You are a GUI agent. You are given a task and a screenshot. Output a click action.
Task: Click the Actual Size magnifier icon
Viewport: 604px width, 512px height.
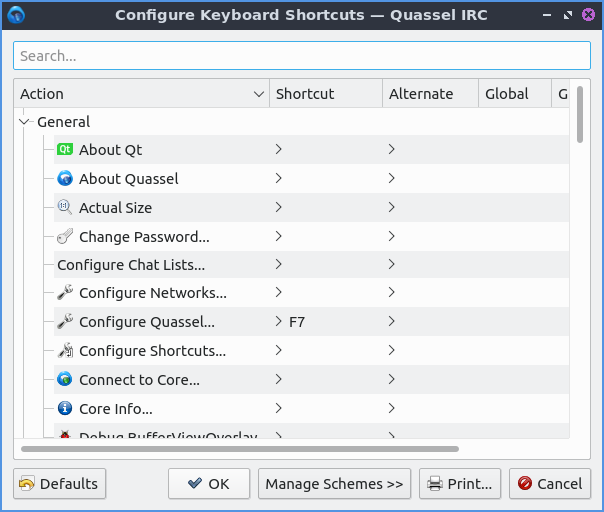click(x=65, y=208)
